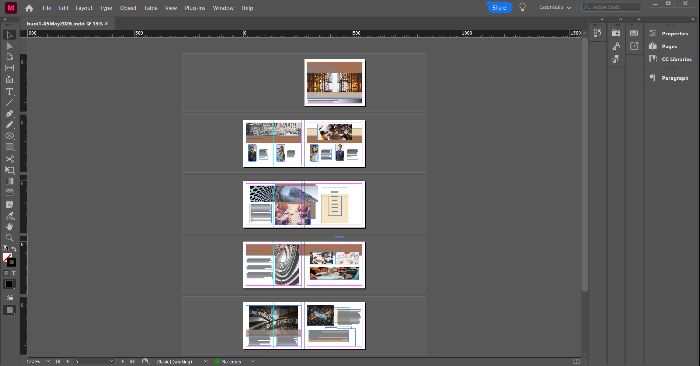Swap fill and stroke colors
The height and width of the screenshot is (366, 700).
point(14,249)
